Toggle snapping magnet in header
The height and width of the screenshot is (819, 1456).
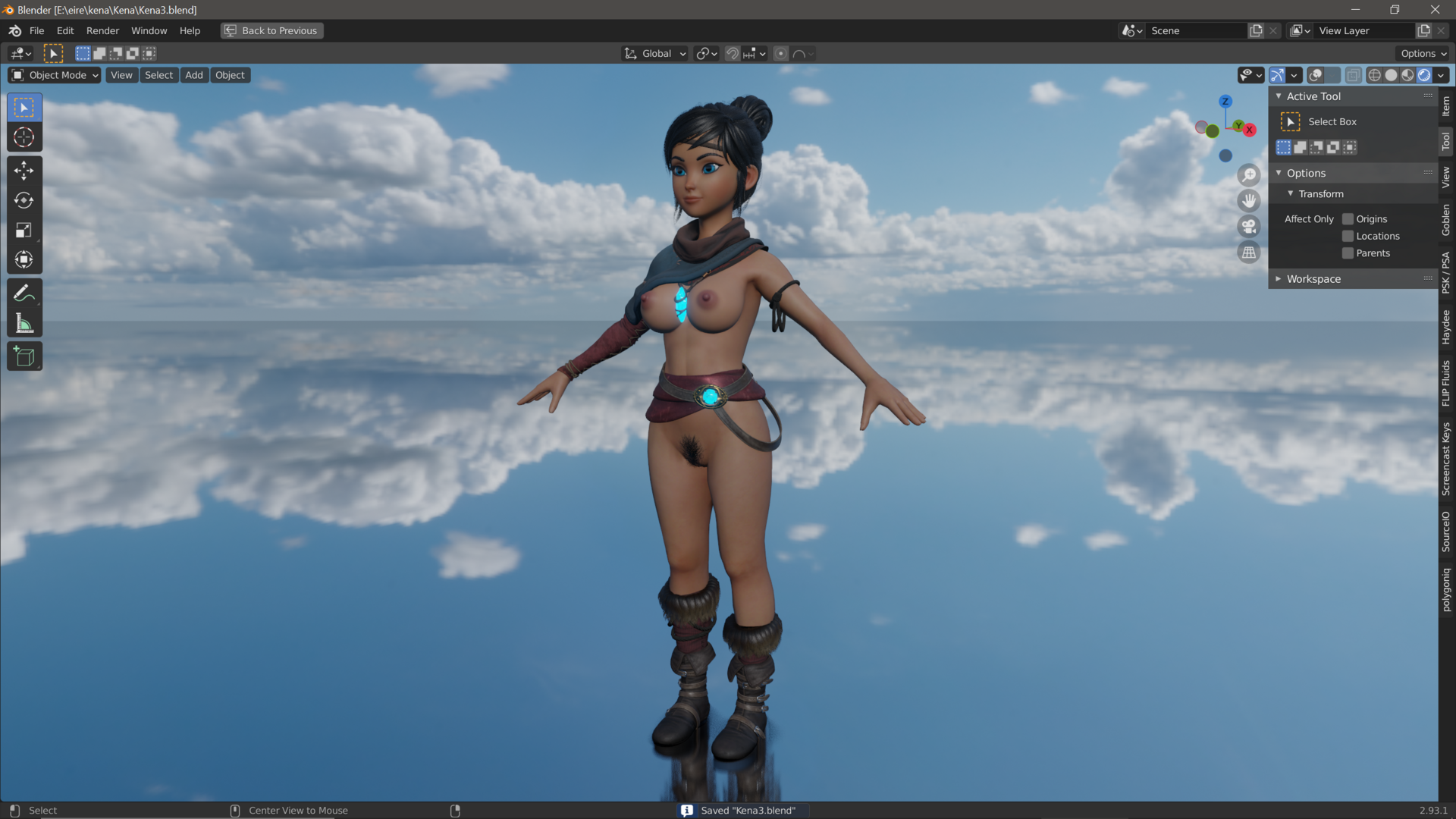(733, 54)
